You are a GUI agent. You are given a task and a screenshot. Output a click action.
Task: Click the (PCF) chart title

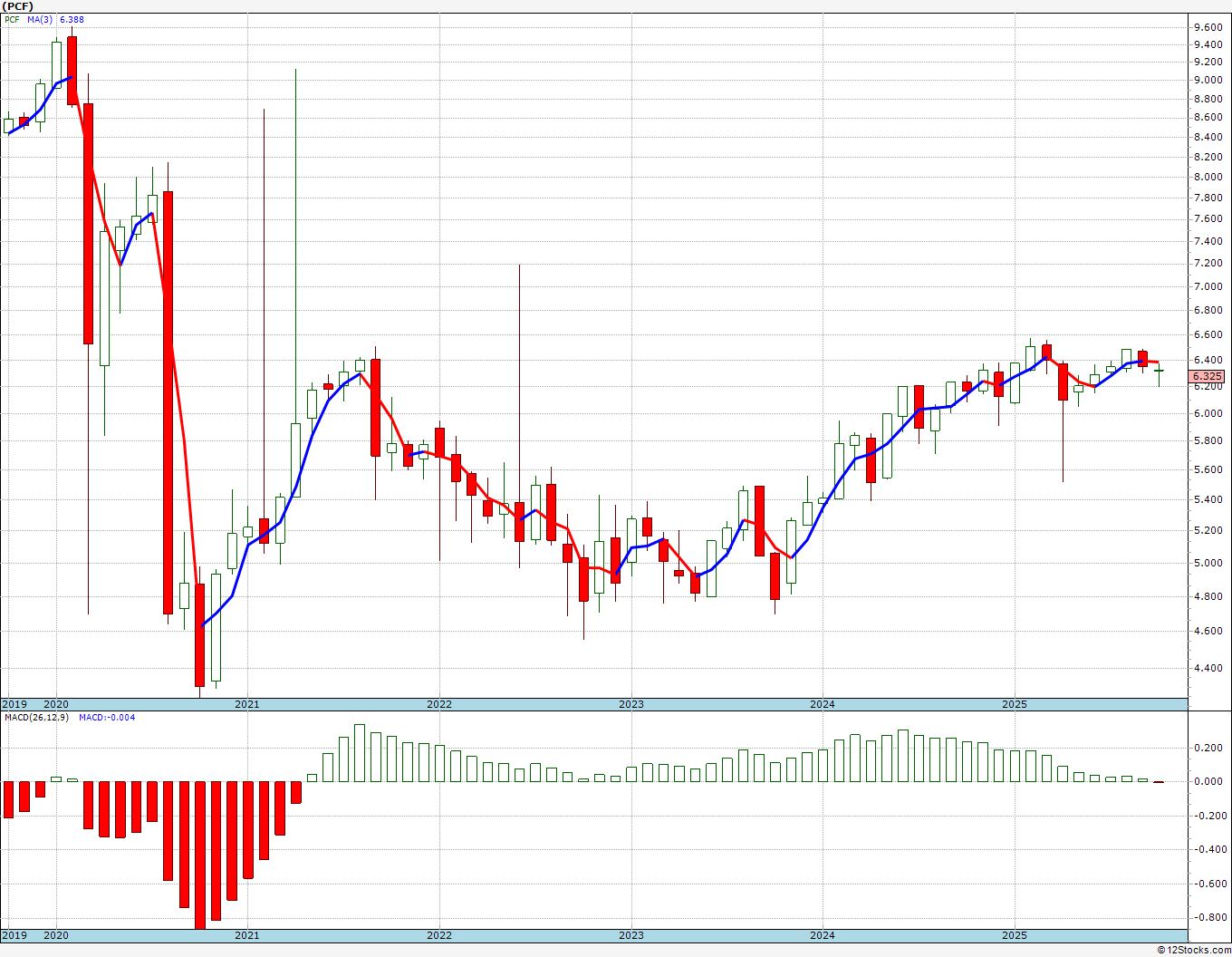[18, 6]
